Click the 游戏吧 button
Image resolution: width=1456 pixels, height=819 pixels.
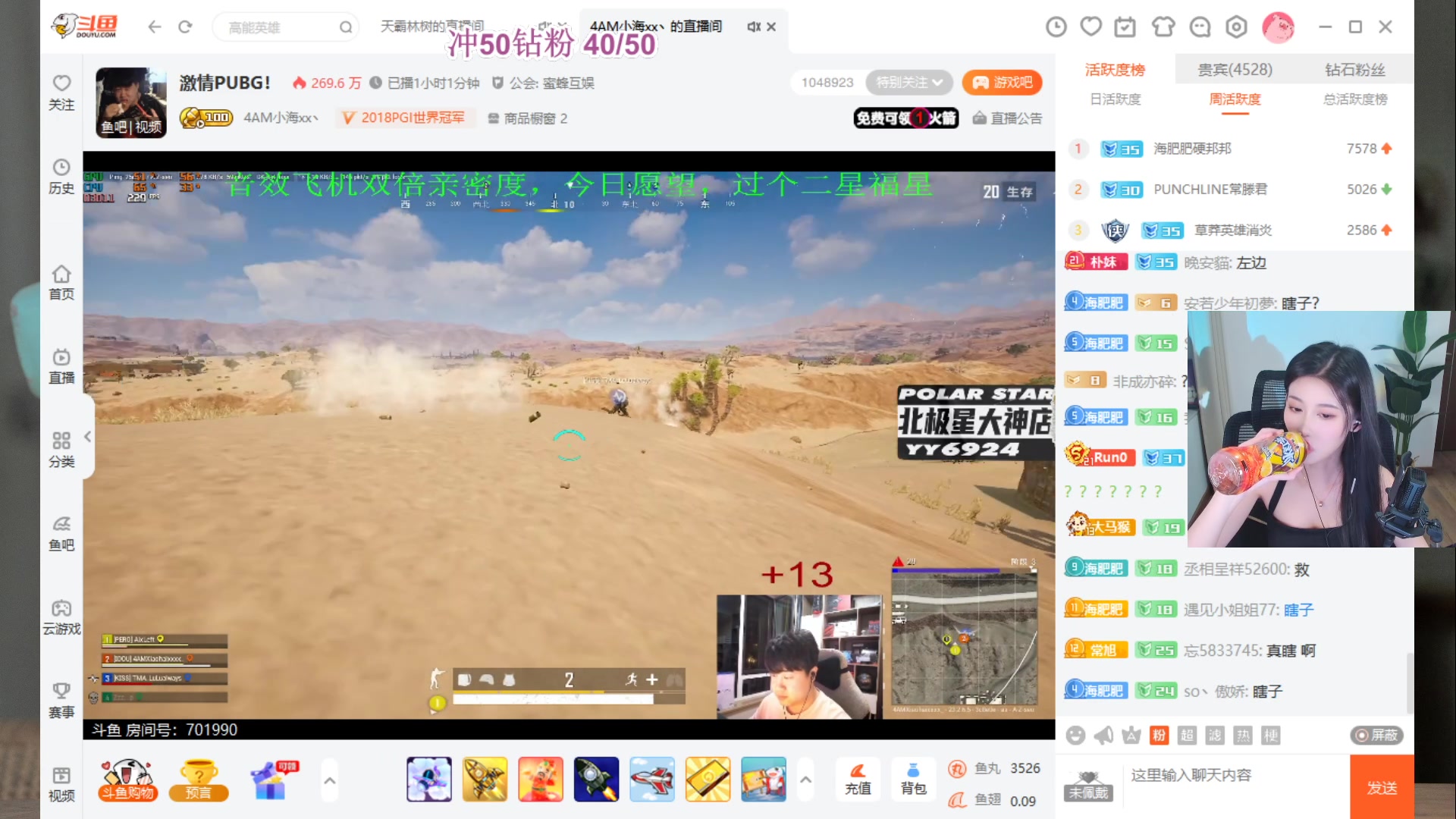point(1003,82)
